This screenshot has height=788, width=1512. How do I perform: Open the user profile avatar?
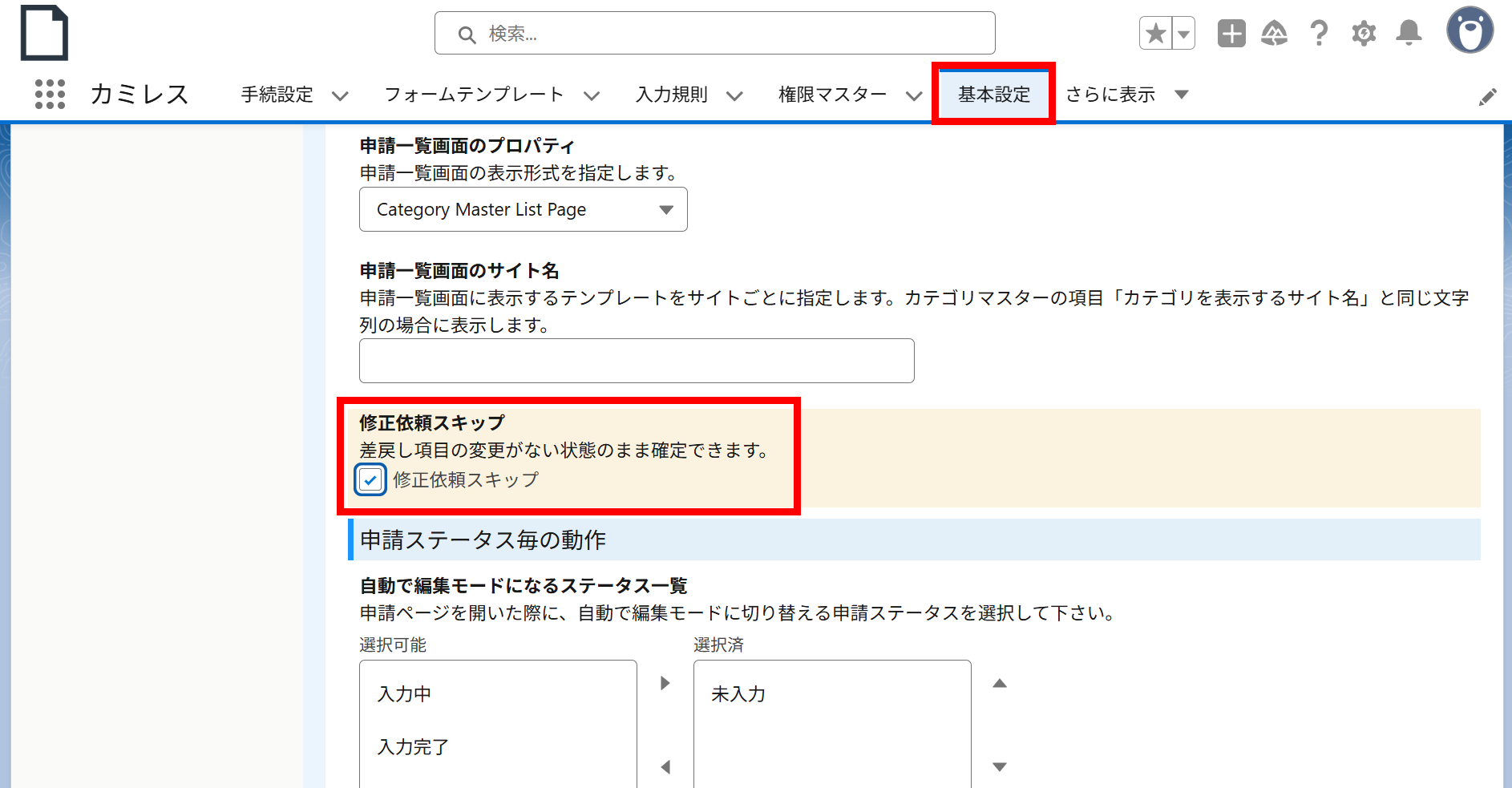pyautogui.click(x=1470, y=30)
